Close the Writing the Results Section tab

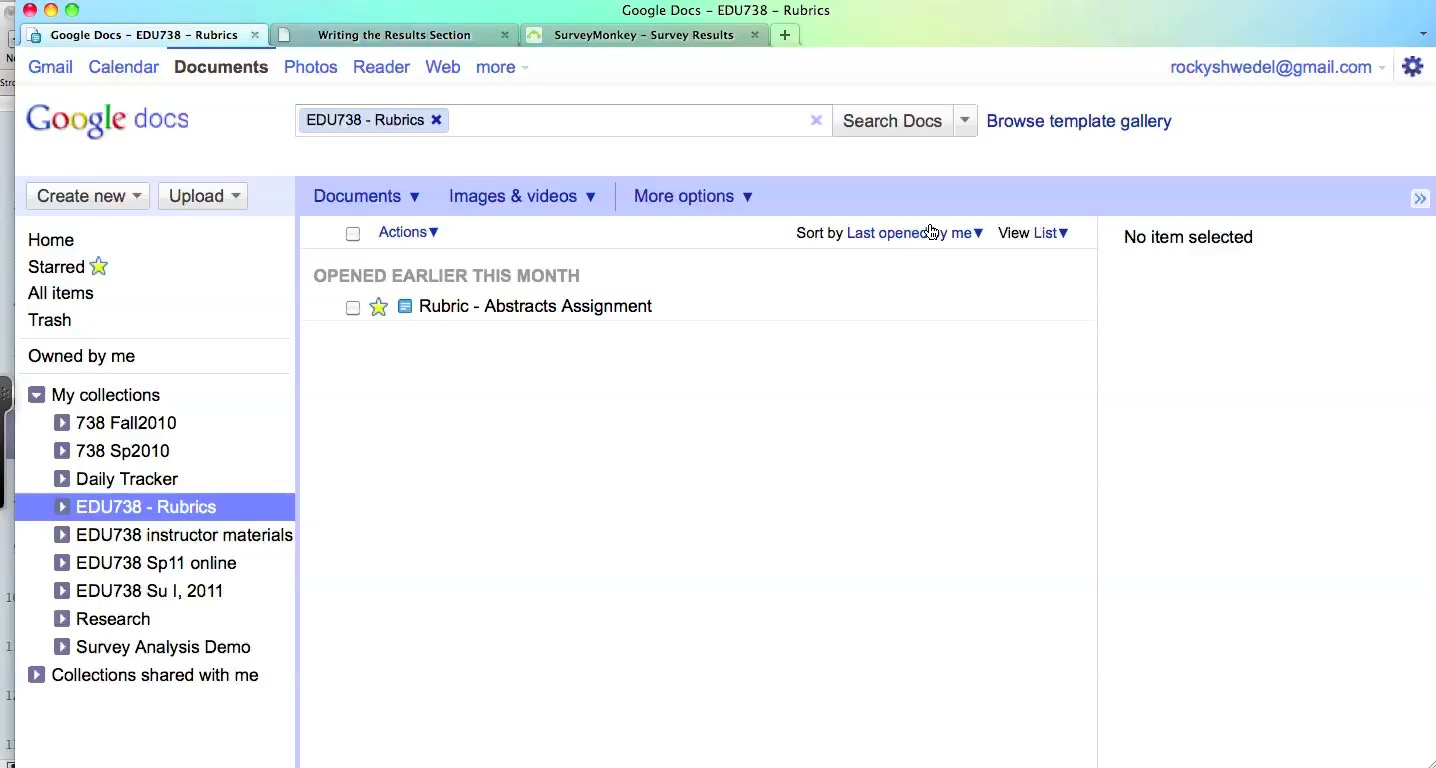click(x=505, y=35)
